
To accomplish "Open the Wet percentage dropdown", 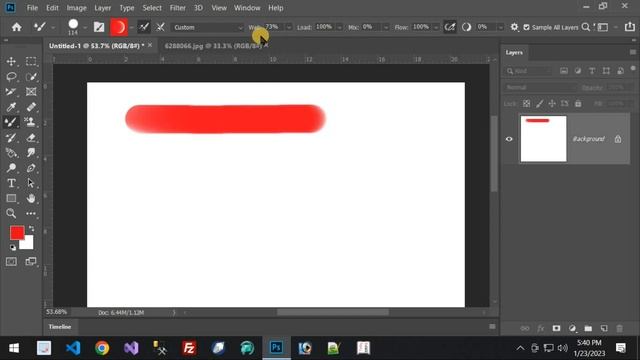I will tap(289, 27).
